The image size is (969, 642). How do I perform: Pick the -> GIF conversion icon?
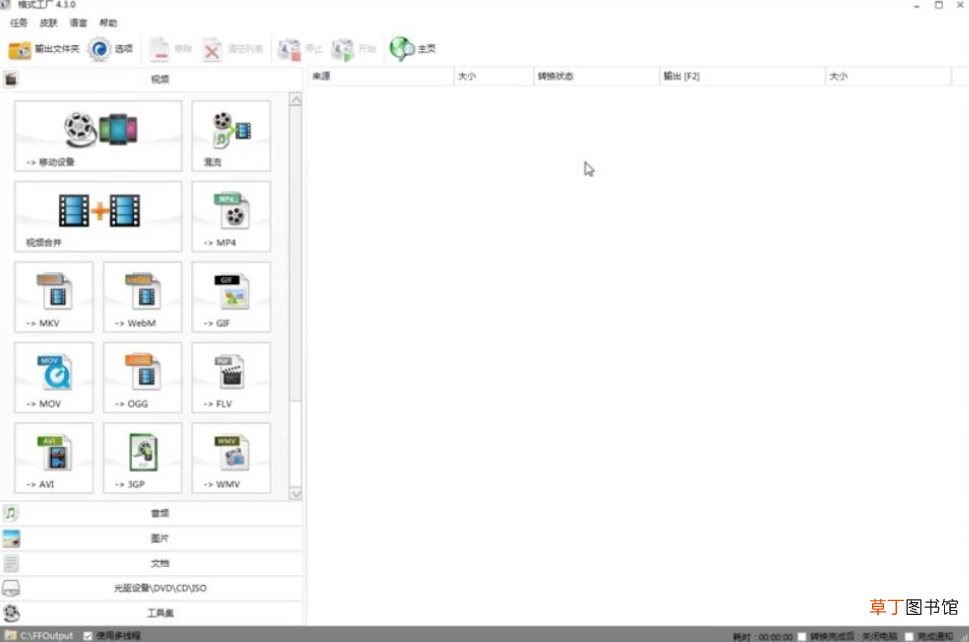[231, 297]
